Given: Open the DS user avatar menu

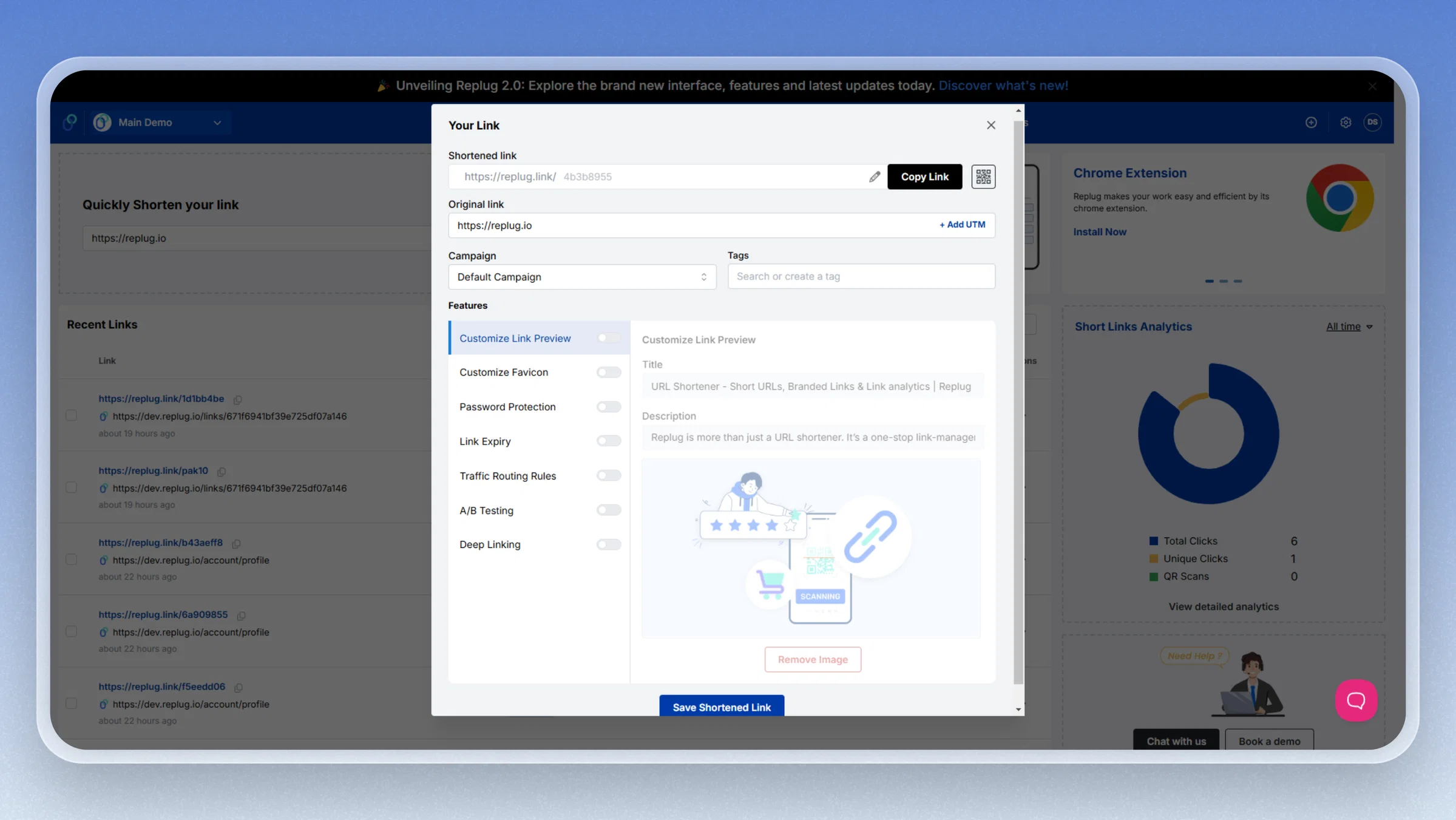Looking at the screenshot, I should (x=1372, y=123).
